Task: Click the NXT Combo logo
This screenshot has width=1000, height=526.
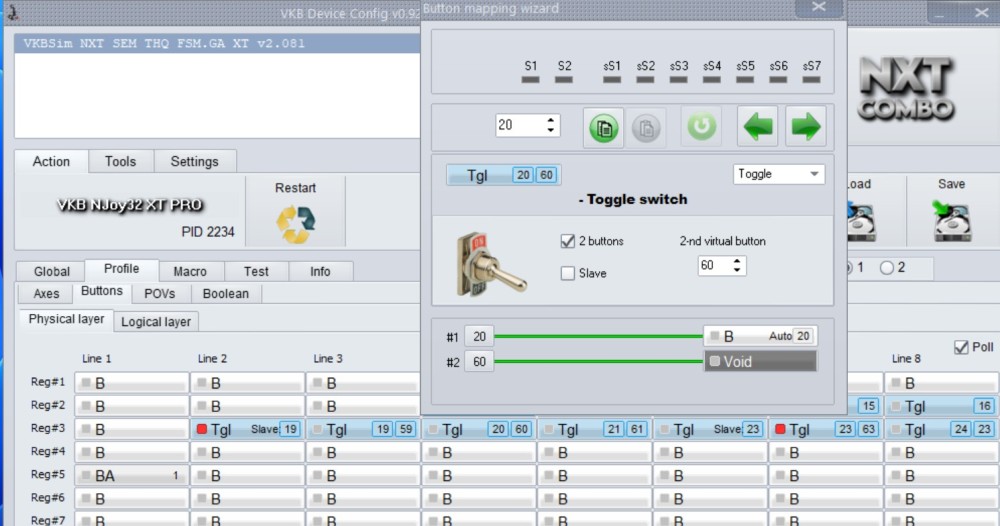Action: tap(906, 89)
